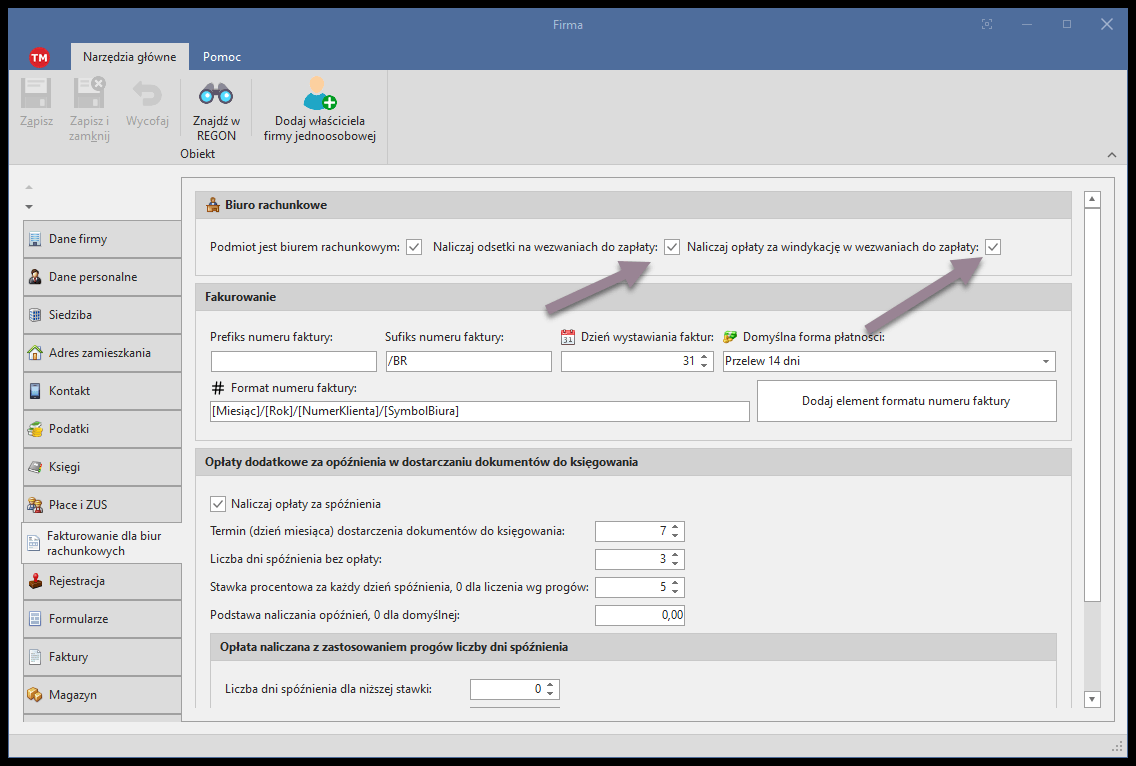The height and width of the screenshot is (766, 1136).
Task: Disable Naliczaj opłaty za spóźnienia checkbox
Action: [x=219, y=504]
